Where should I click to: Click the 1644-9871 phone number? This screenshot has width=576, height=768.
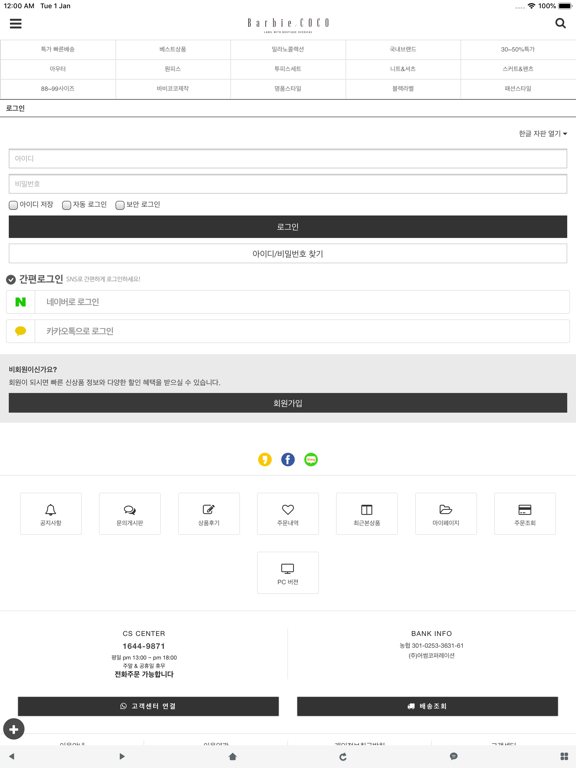click(x=144, y=646)
